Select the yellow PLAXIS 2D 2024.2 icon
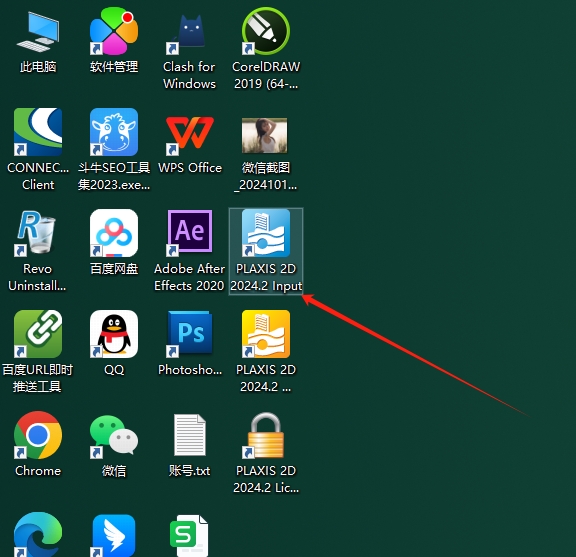Viewport: 576px width, 557px height. click(266, 334)
